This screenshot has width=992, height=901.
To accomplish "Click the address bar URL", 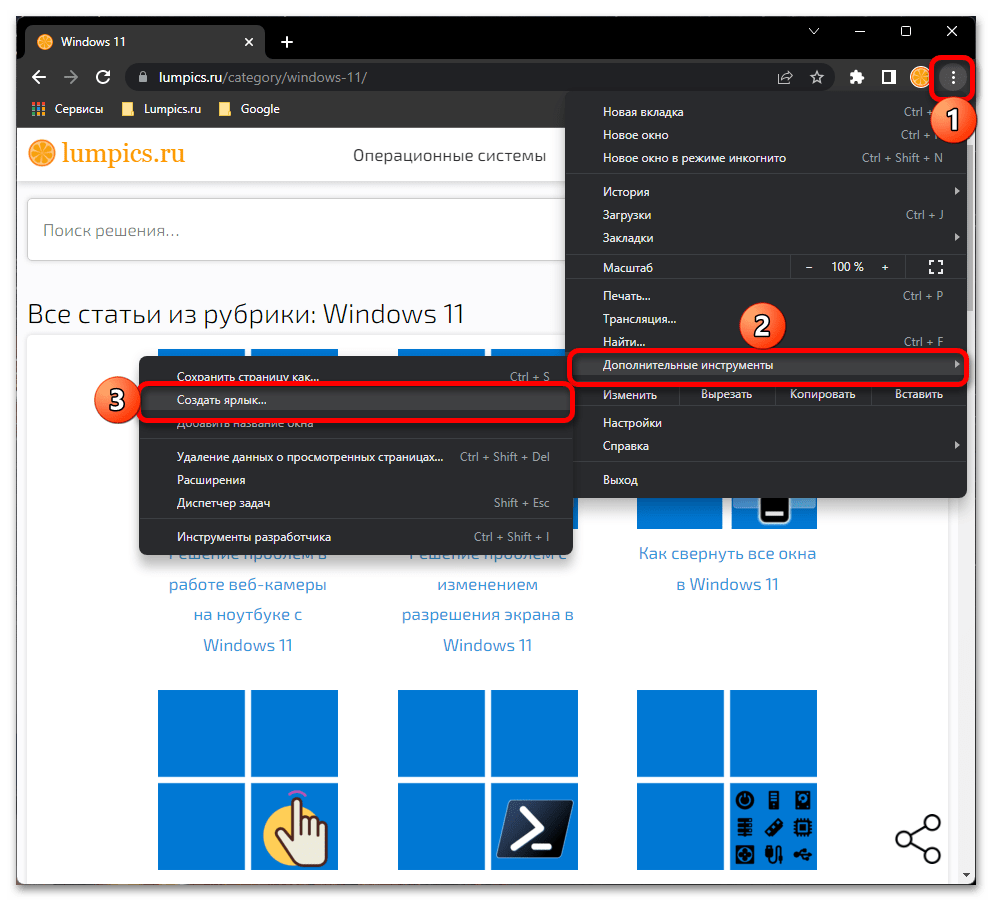I will click(263, 77).
